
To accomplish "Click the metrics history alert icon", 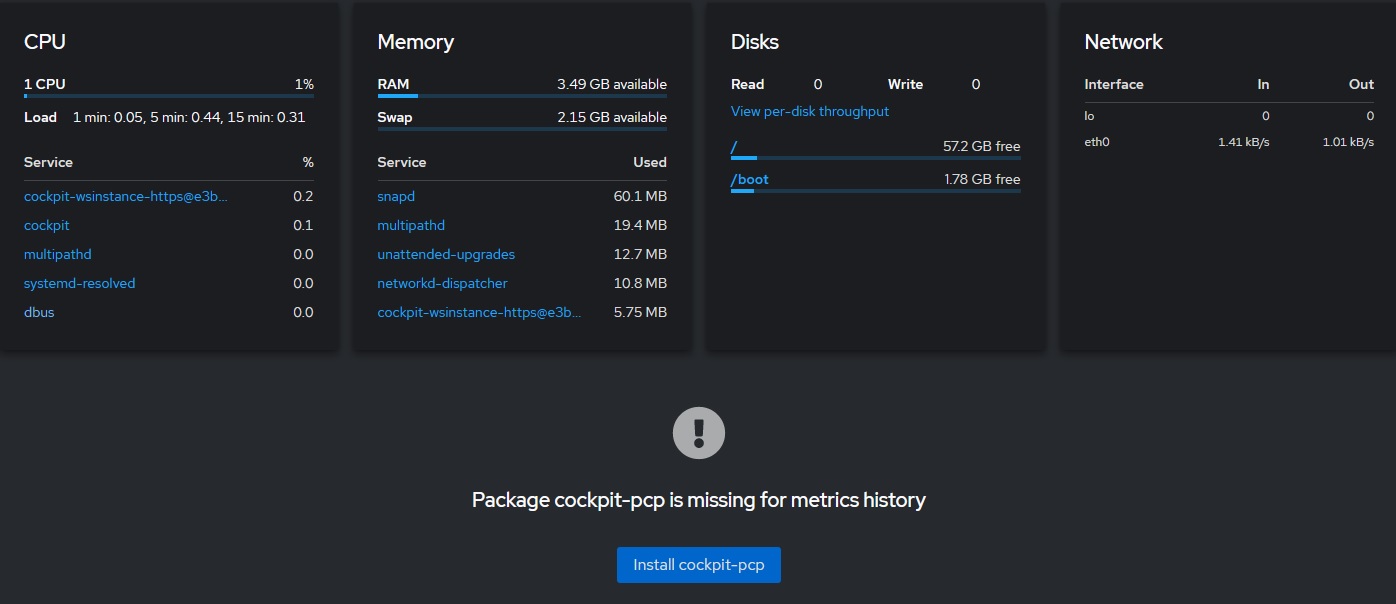I will [698, 432].
